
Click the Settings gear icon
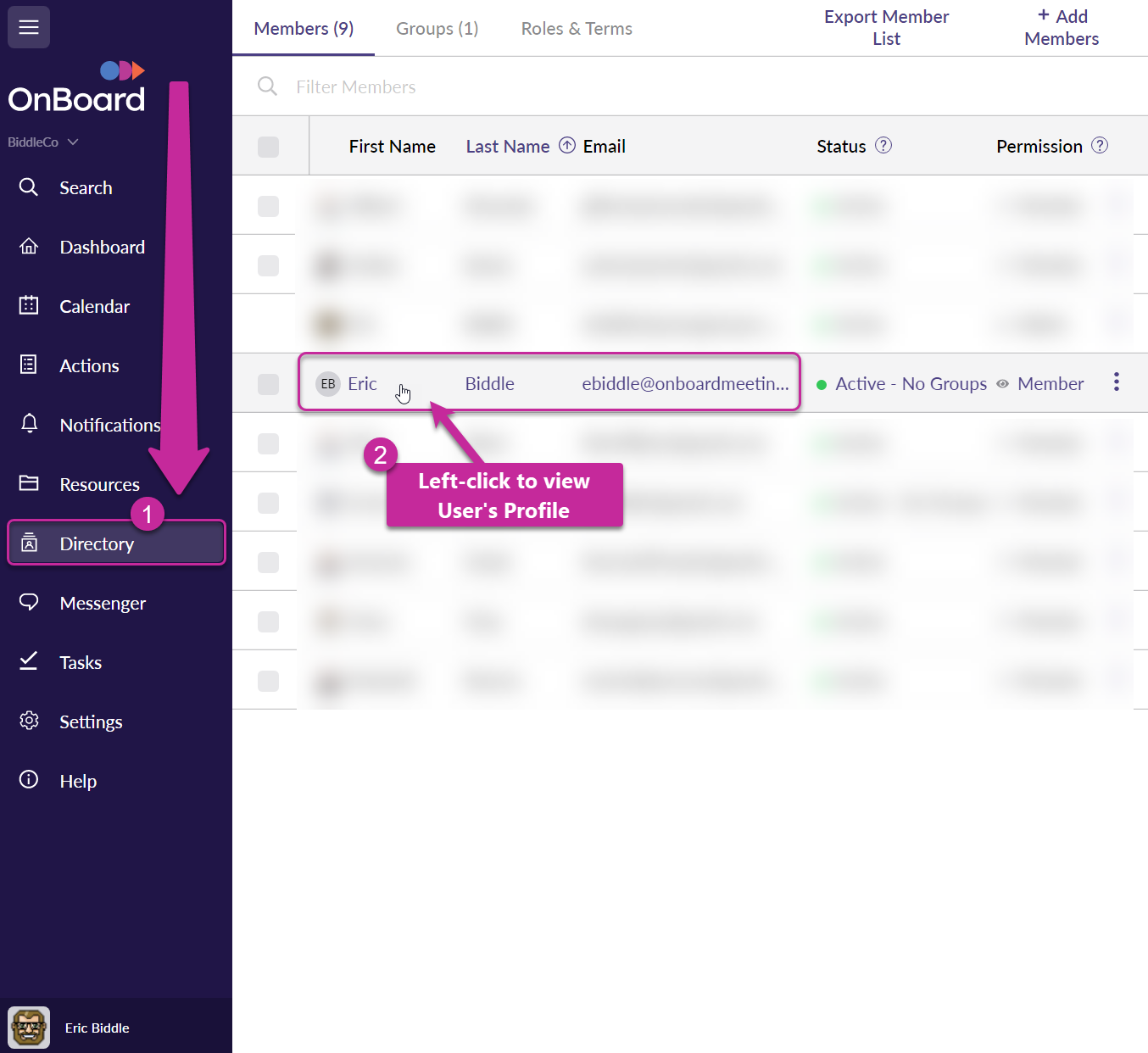(x=29, y=721)
